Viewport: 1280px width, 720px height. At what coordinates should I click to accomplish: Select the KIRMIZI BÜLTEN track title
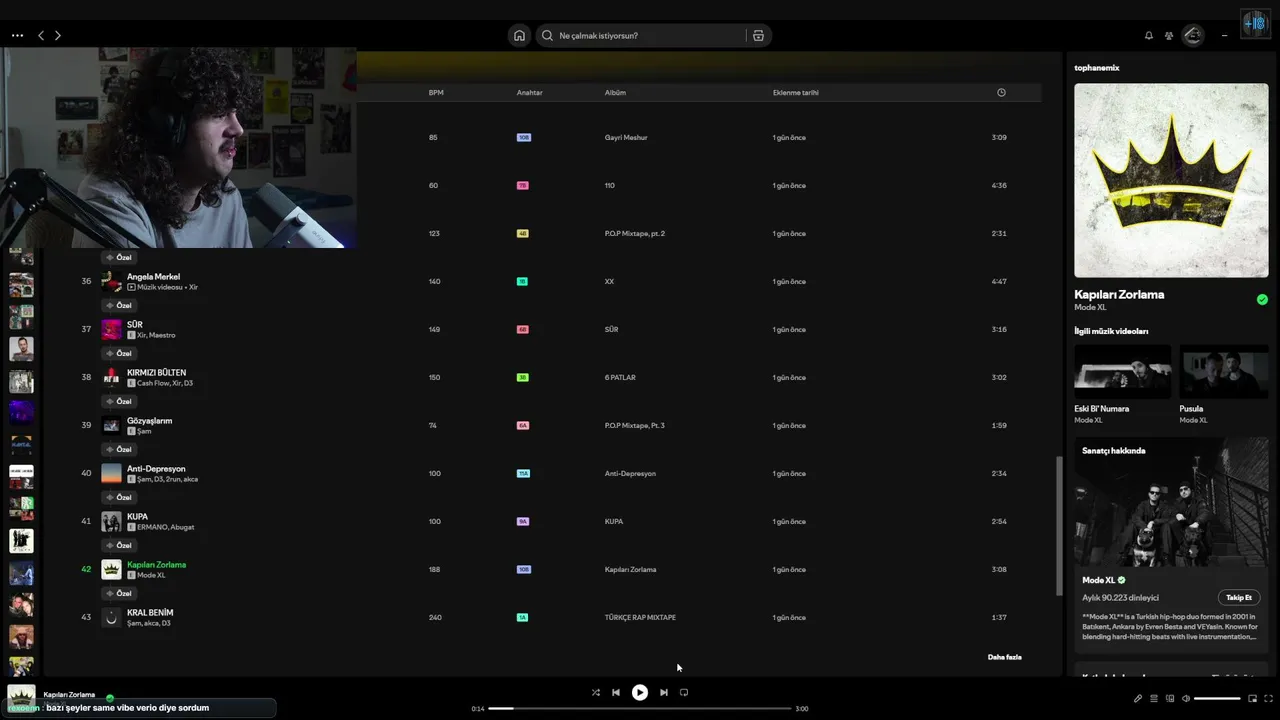(156, 372)
